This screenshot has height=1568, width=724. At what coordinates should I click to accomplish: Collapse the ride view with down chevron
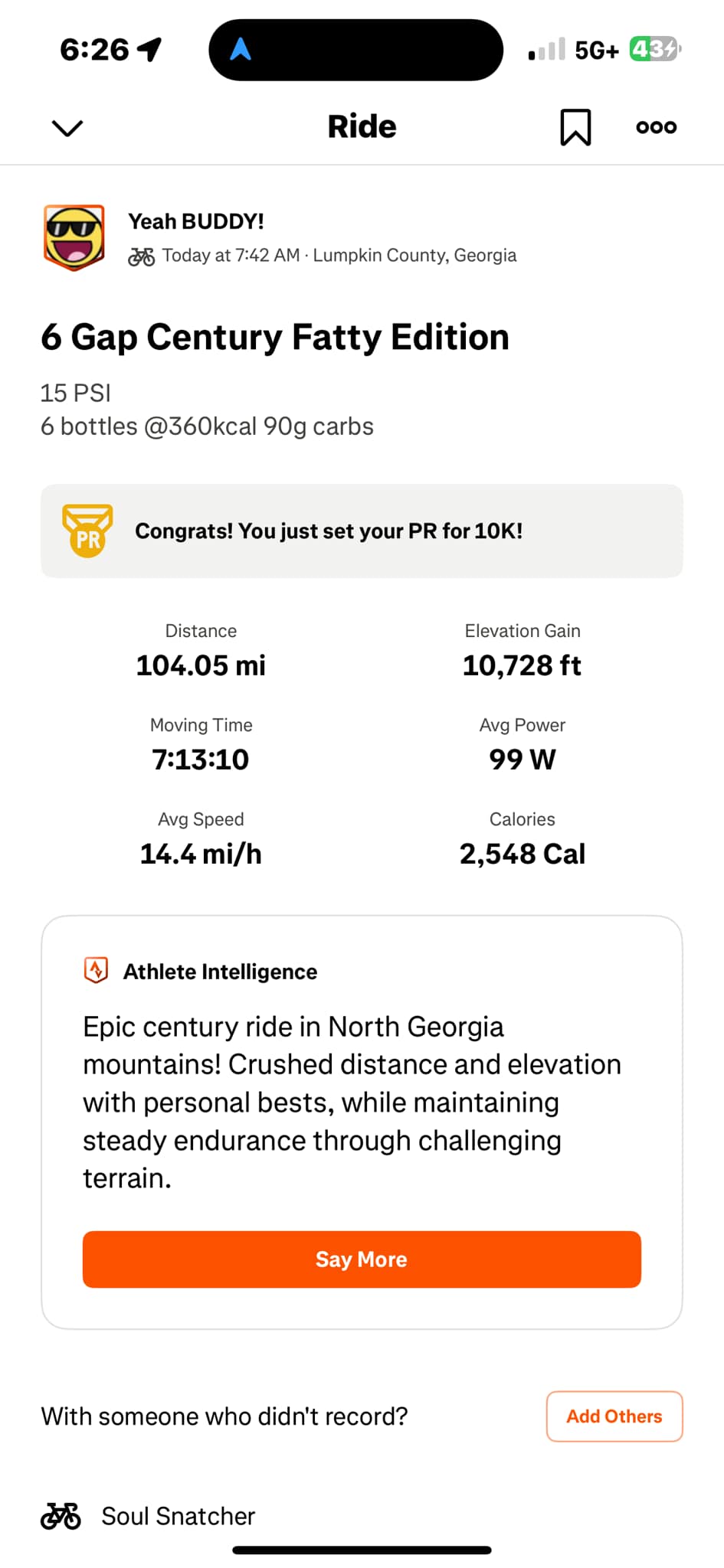(x=67, y=128)
